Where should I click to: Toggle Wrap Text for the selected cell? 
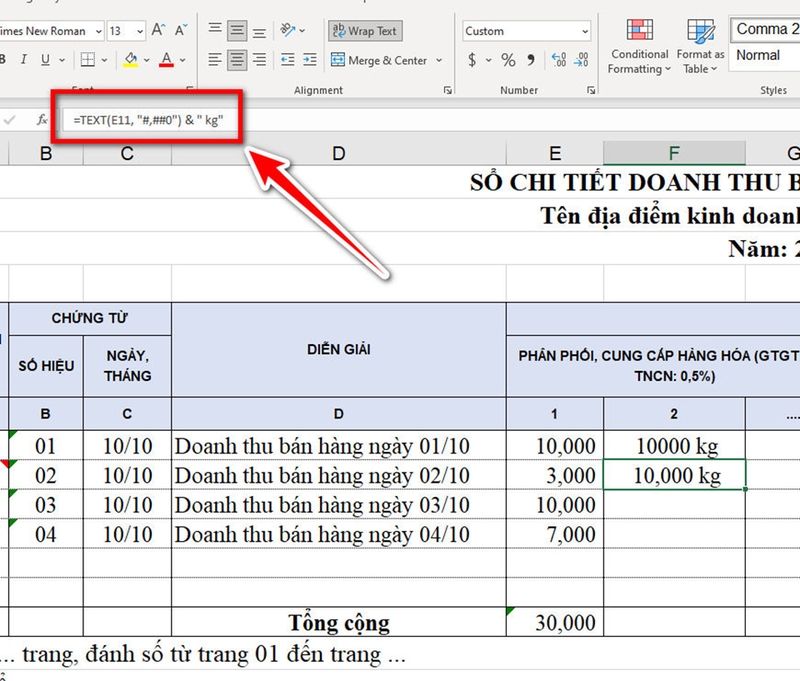(x=363, y=31)
